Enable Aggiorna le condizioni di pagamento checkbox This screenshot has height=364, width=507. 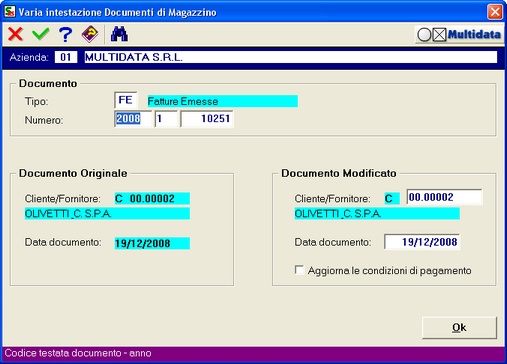coord(299,270)
